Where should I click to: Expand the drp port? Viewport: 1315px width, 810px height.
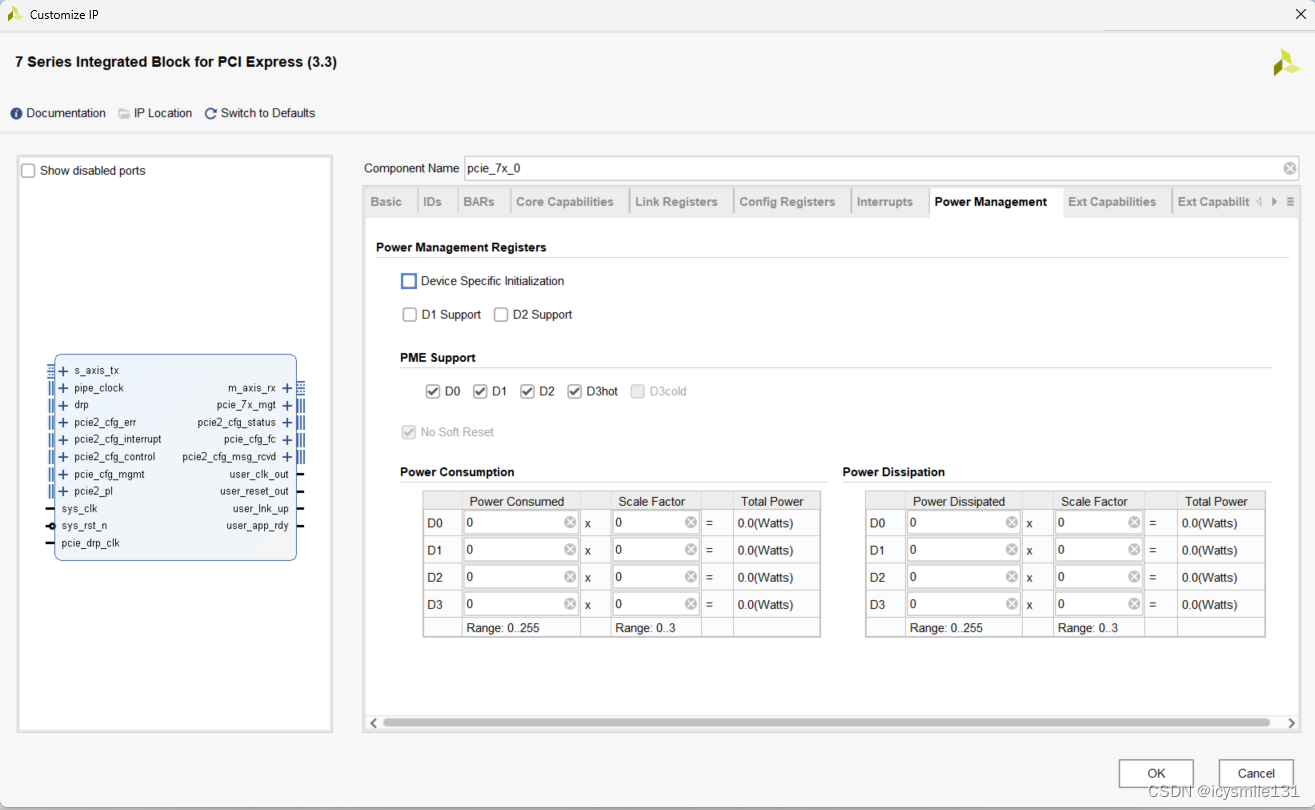click(63, 406)
